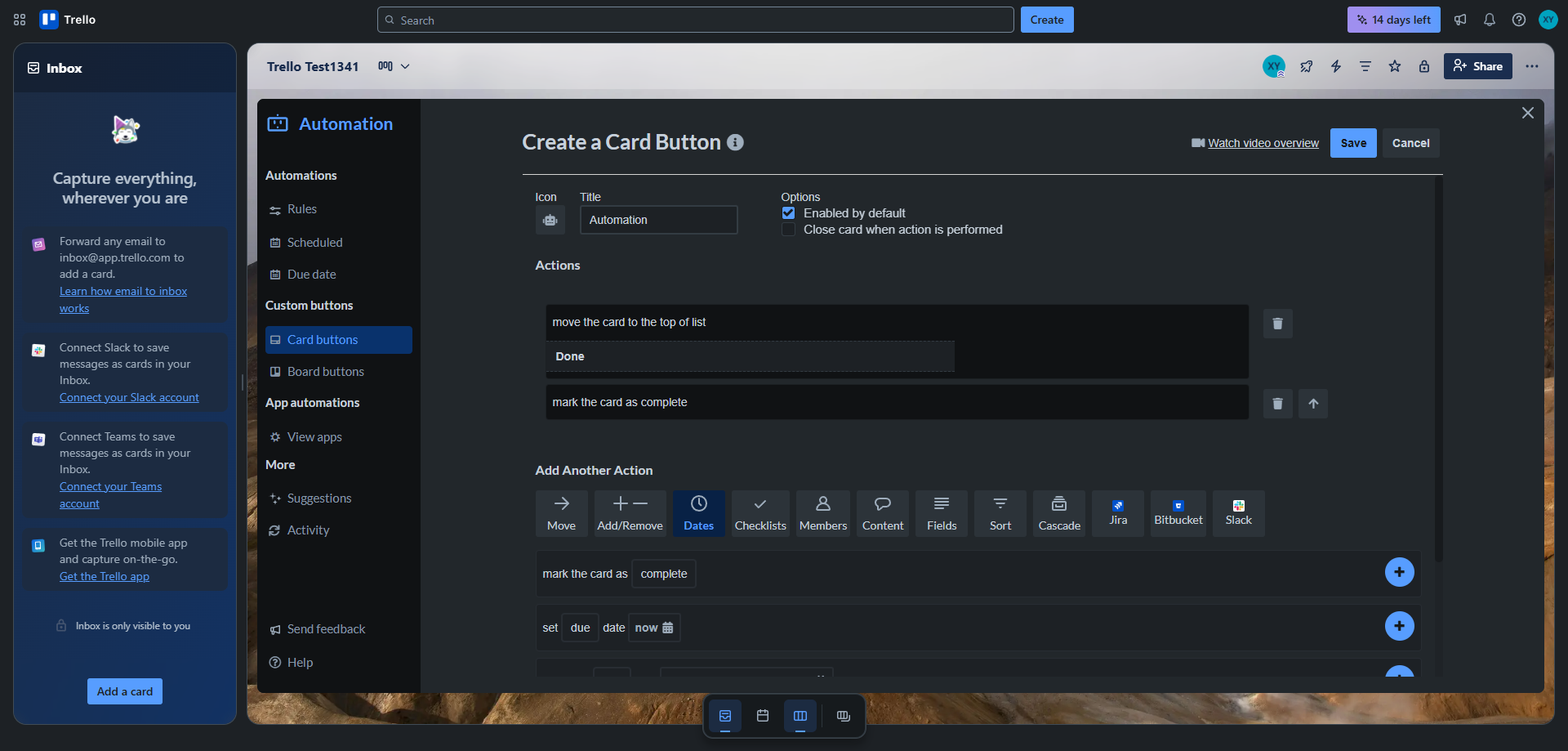The height and width of the screenshot is (751, 1568).
Task: Open the Cascade actions tab
Action: tap(1059, 513)
